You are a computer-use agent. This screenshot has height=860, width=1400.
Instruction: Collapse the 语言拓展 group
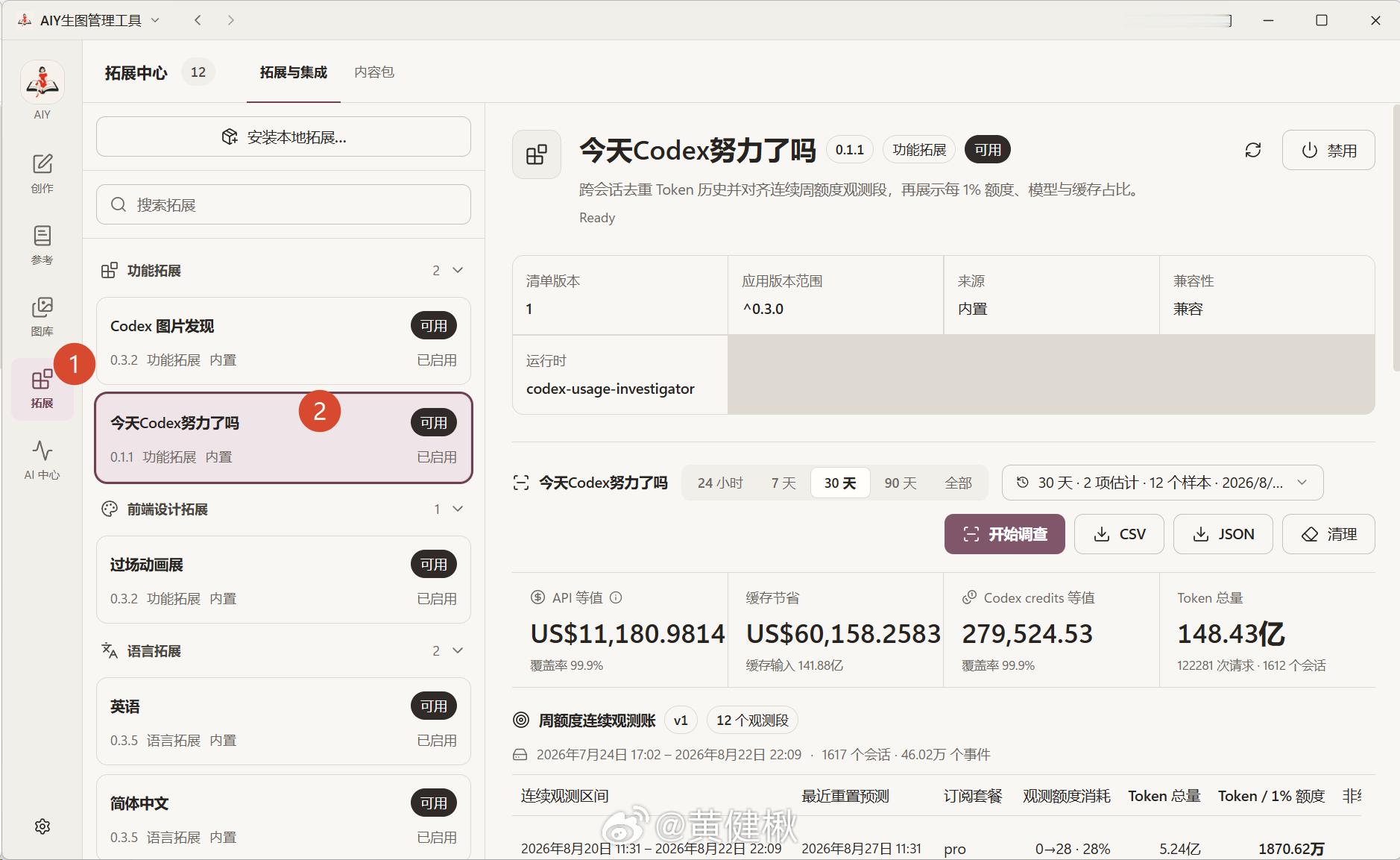(x=458, y=650)
